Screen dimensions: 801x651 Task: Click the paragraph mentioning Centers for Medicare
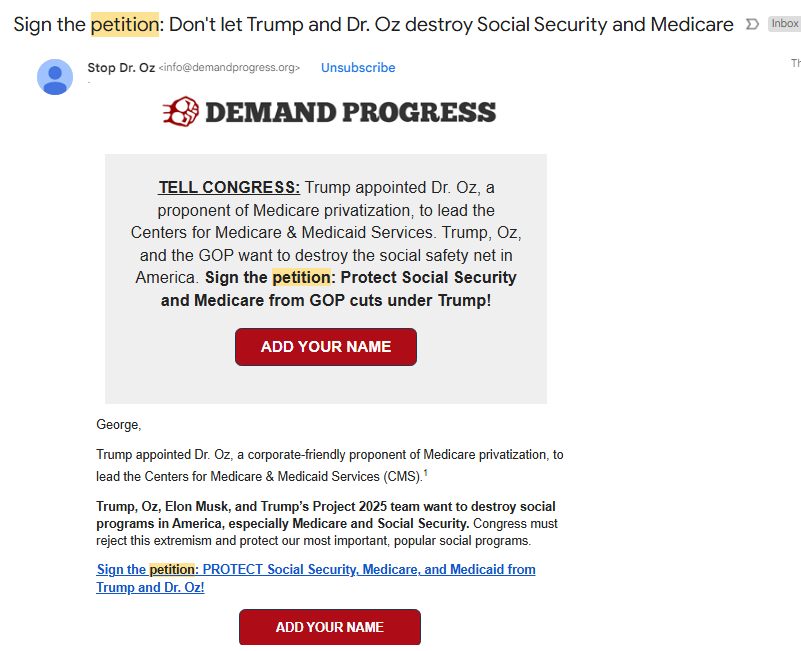point(329,465)
